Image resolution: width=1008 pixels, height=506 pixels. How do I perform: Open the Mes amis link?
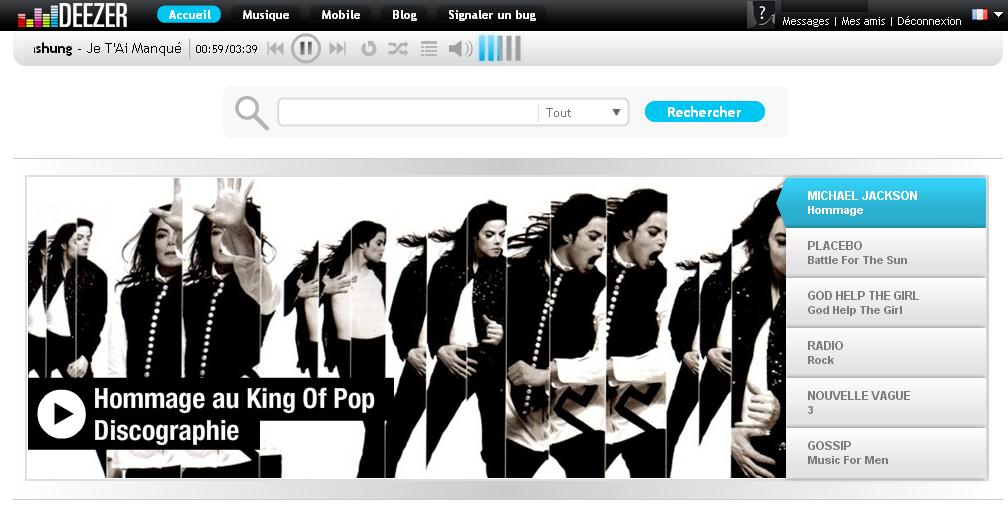click(x=863, y=21)
